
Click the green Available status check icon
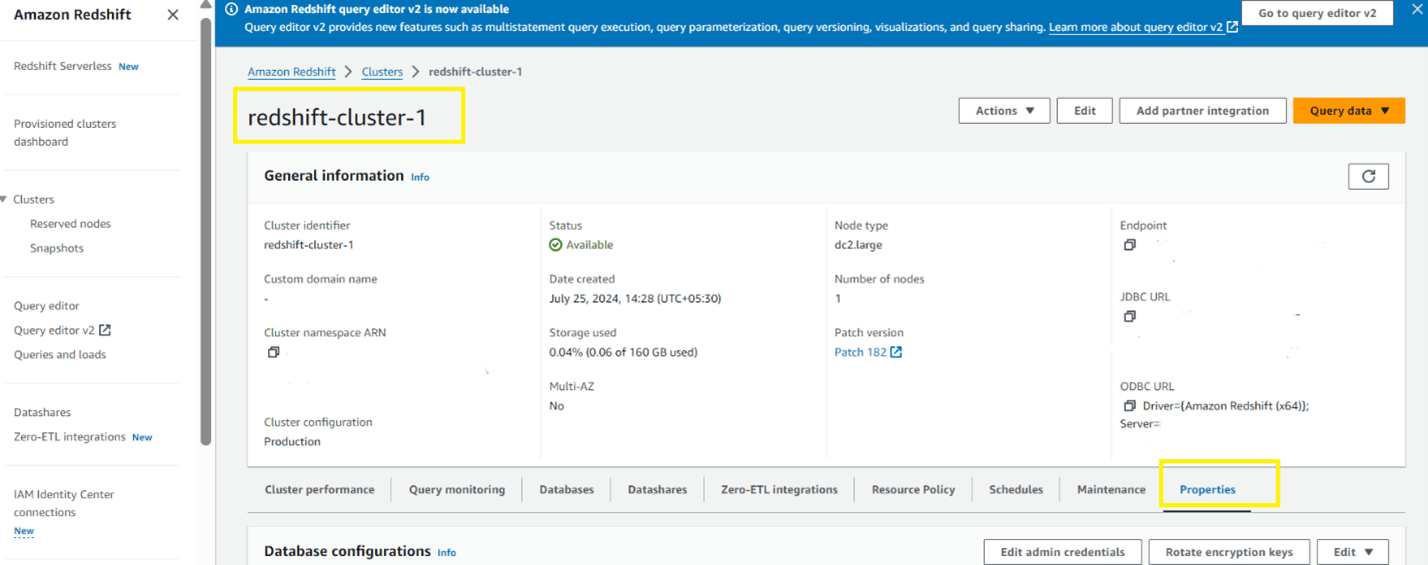[x=556, y=245]
